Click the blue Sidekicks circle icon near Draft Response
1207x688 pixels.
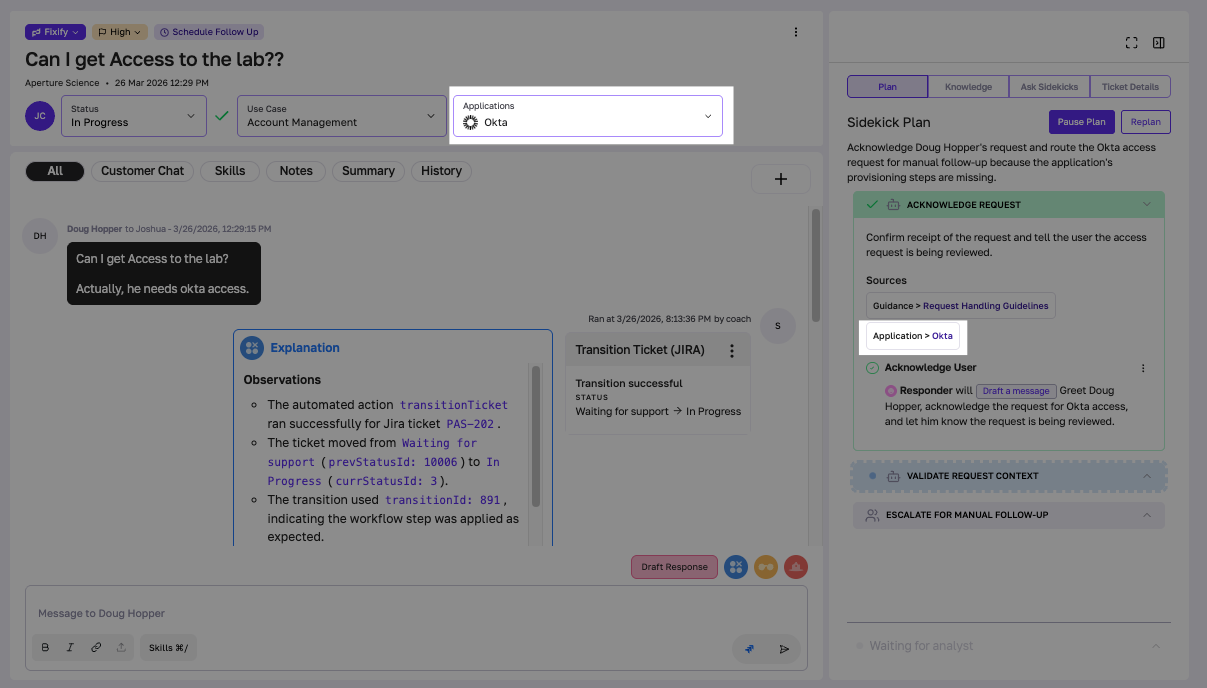pyautogui.click(x=735, y=567)
